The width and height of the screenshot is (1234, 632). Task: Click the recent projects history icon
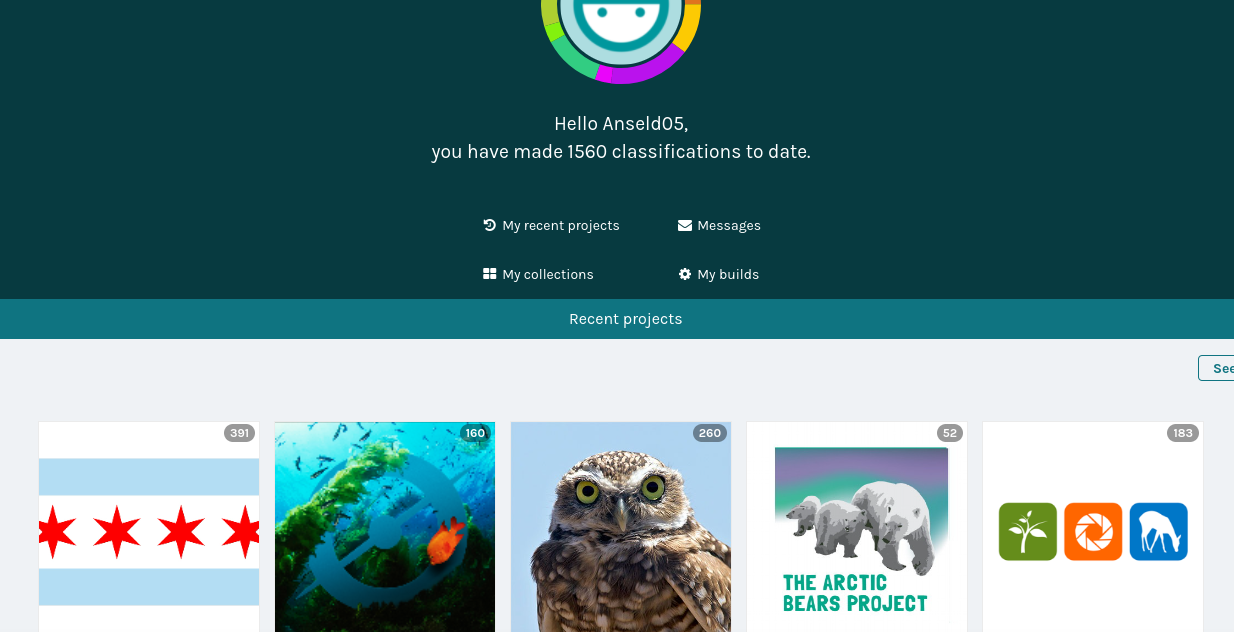(489, 225)
